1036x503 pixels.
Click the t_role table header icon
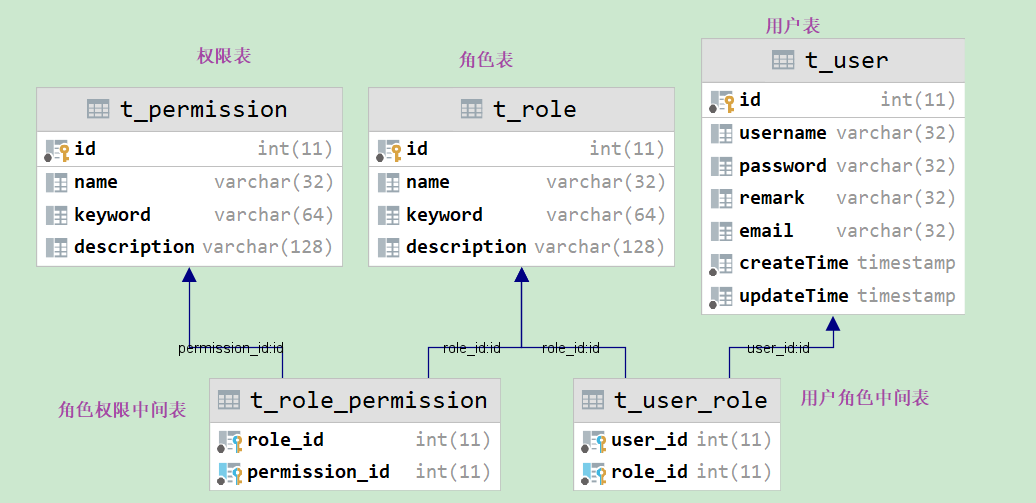[x=472, y=109]
